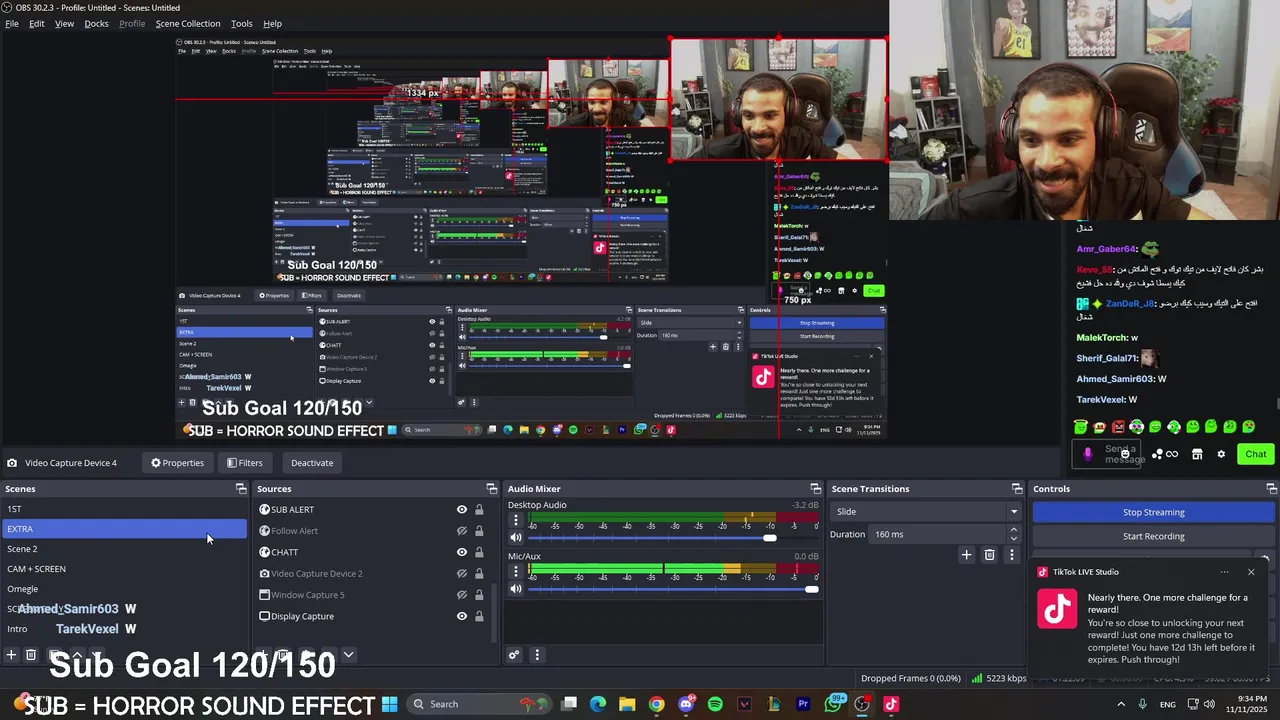Open the Docks menu
The width and height of the screenshot is (1280, 720).
coord(96,23)
